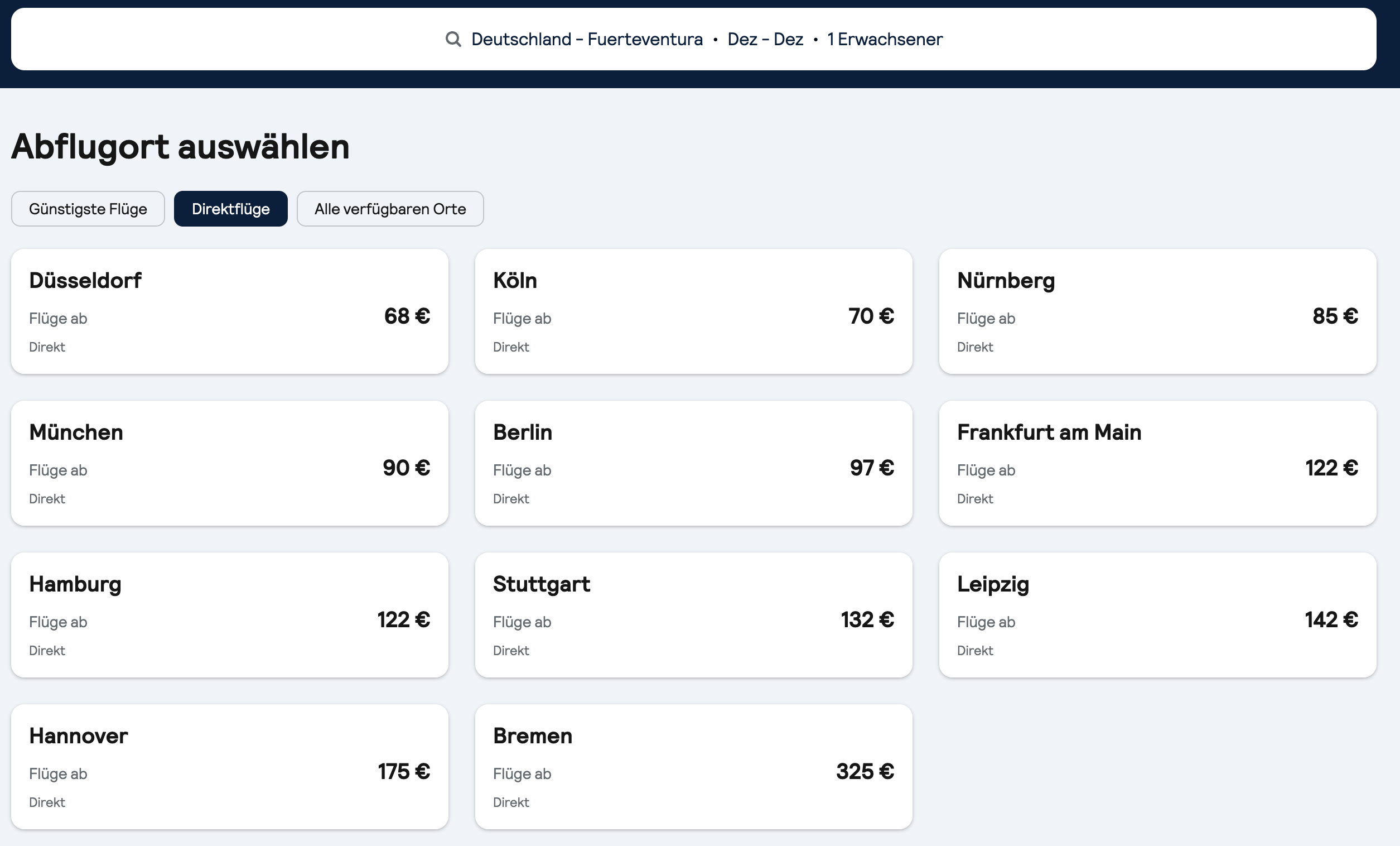Open the München departure option
Image resolution: width=1400 pixels, height=846 pixels.
pyautogui.click(x=230, y=463)
